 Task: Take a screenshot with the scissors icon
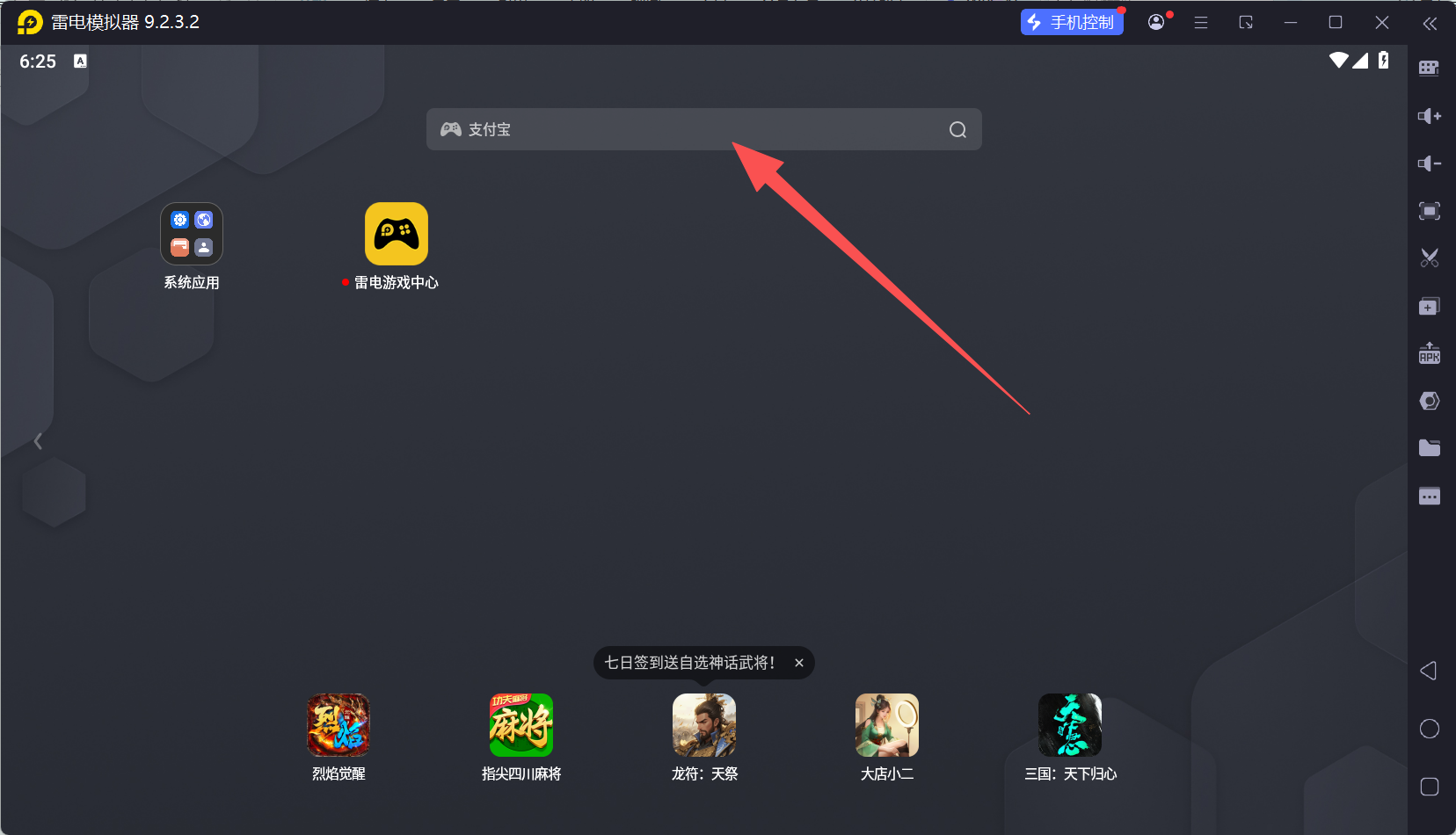tap(1429, 258)
